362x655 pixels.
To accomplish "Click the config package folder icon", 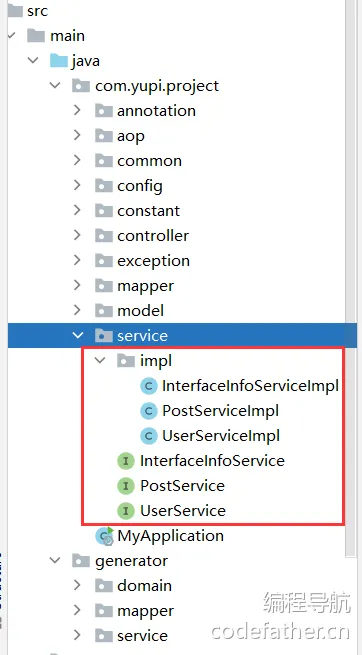I will 104,186.
